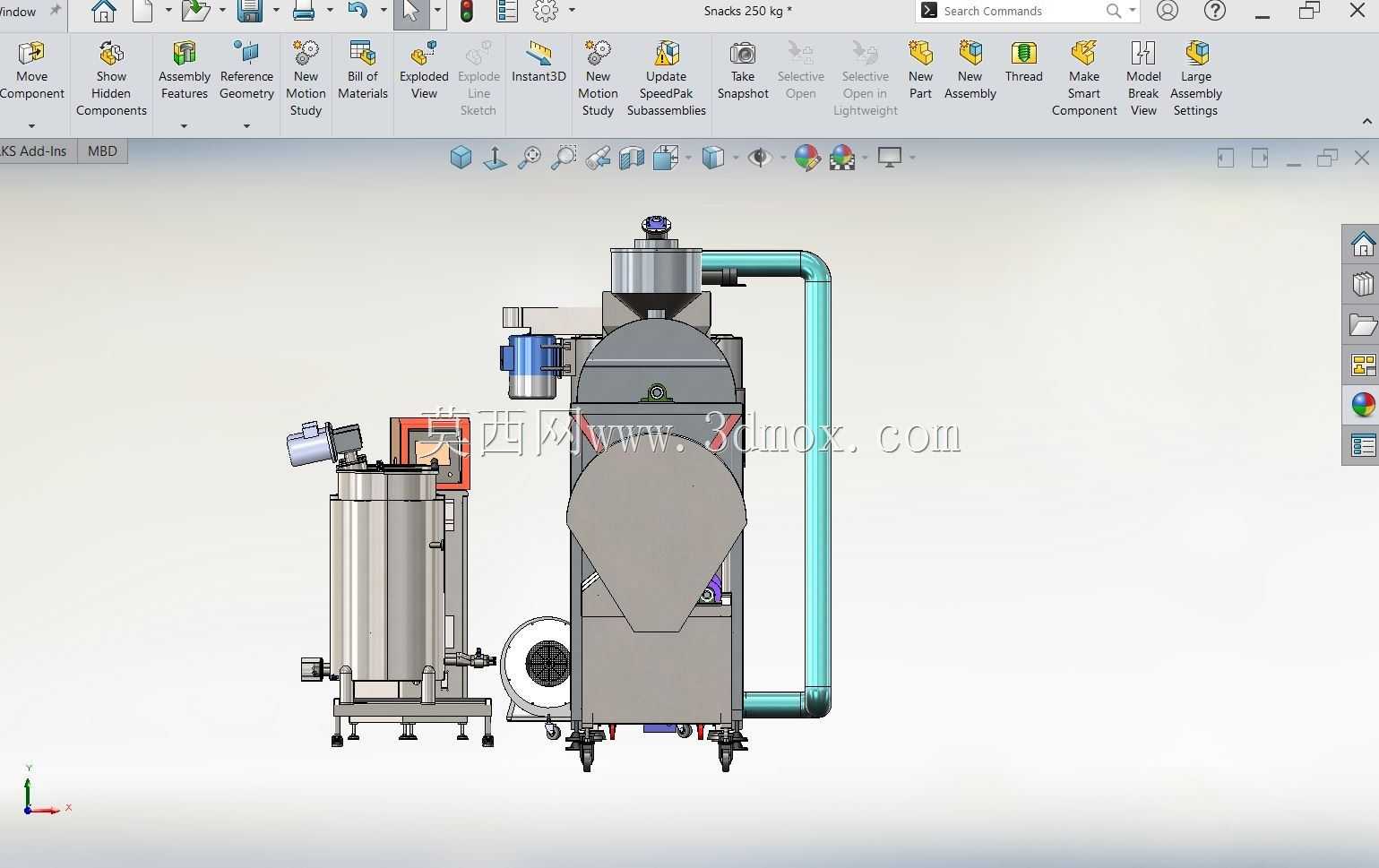The height and width of the screenshot is (868, 1379).
Task: Open the Help question mark icon
Action: pyautogui.click(x=1215, y=11)
